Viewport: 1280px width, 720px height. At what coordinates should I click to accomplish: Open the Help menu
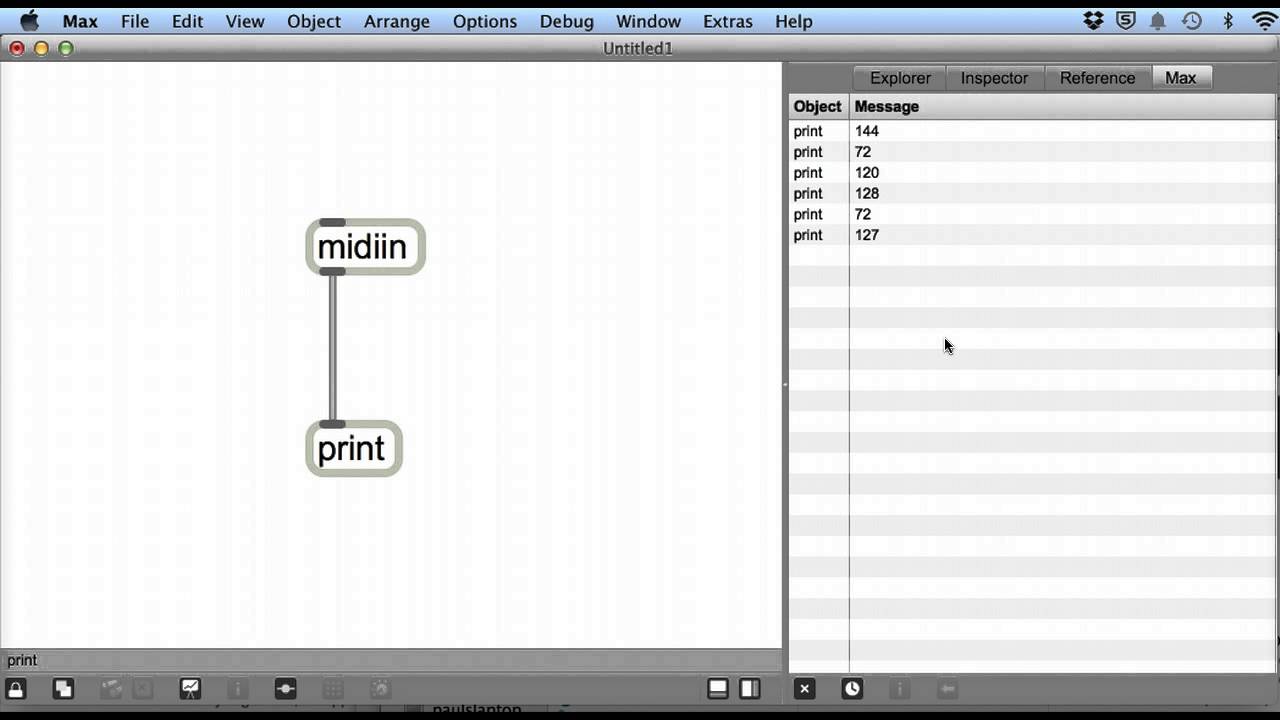pyautogui.click(x=794, y=21)
